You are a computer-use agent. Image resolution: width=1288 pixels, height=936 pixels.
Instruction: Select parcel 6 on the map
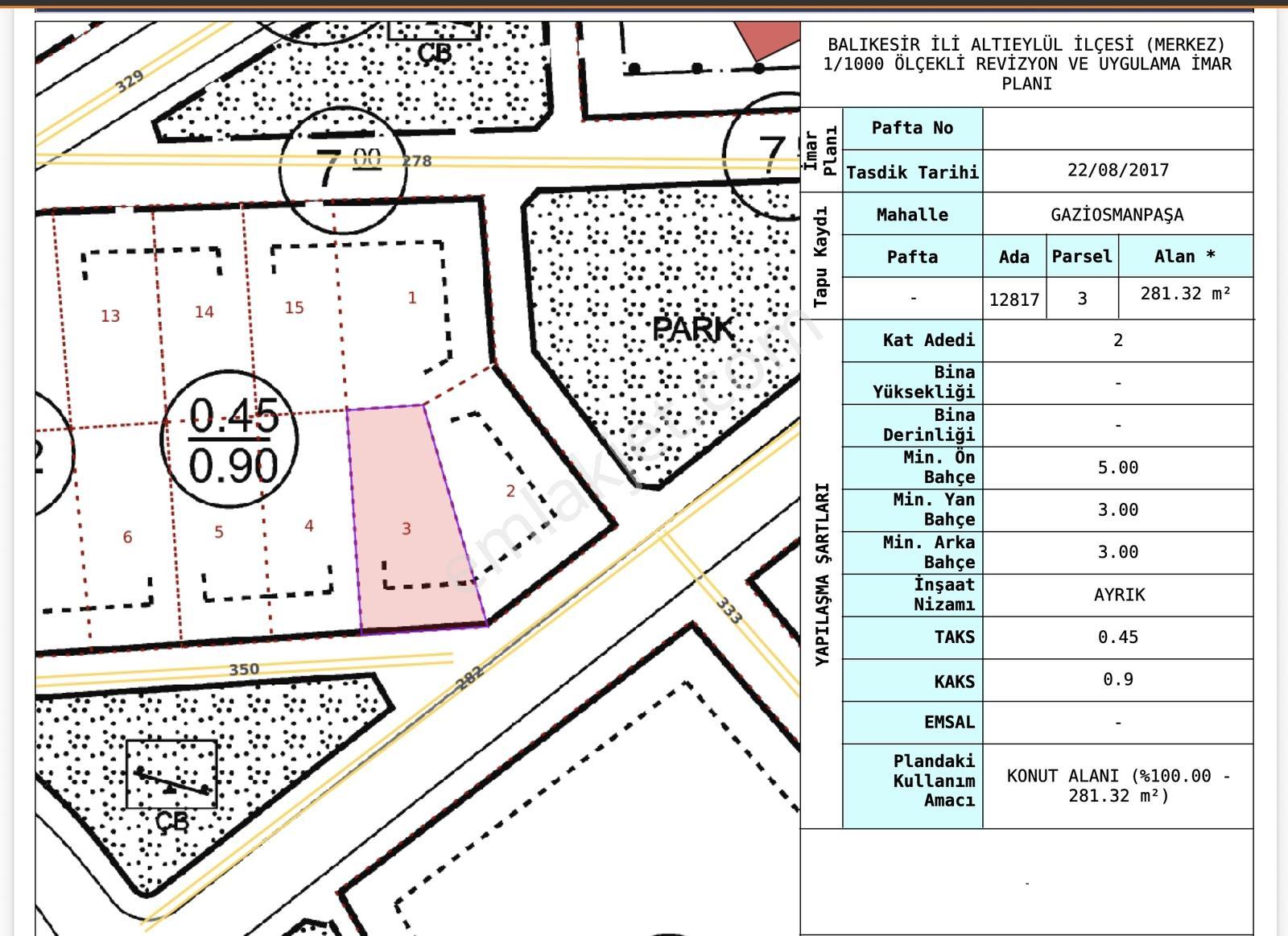click(x=127, y=537)
